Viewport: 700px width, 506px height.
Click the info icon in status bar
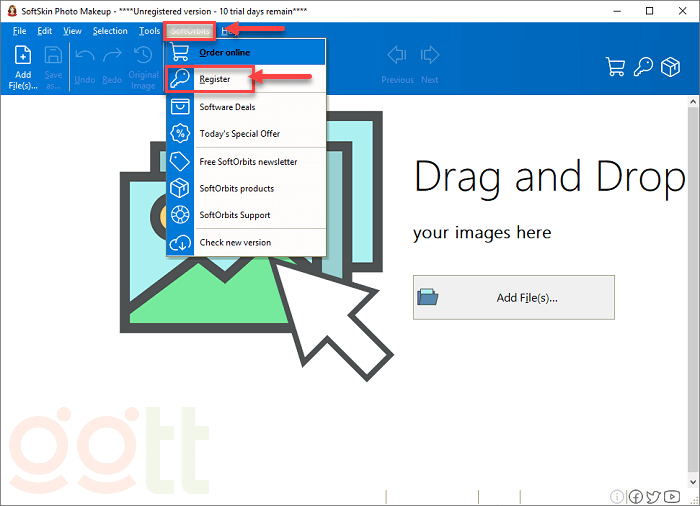pos(618,496)
